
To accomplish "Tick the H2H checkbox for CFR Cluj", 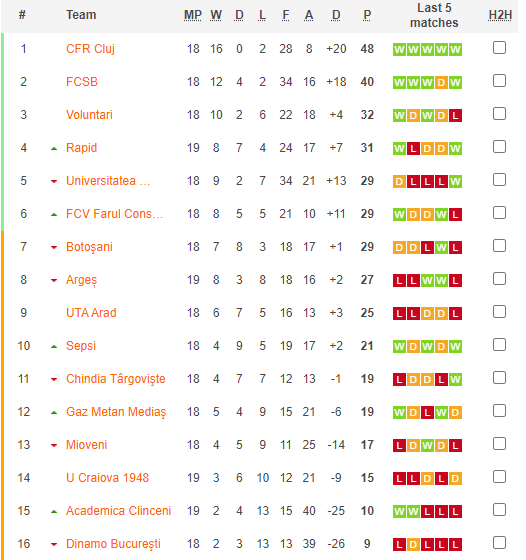I will click(x=499, y=48).
